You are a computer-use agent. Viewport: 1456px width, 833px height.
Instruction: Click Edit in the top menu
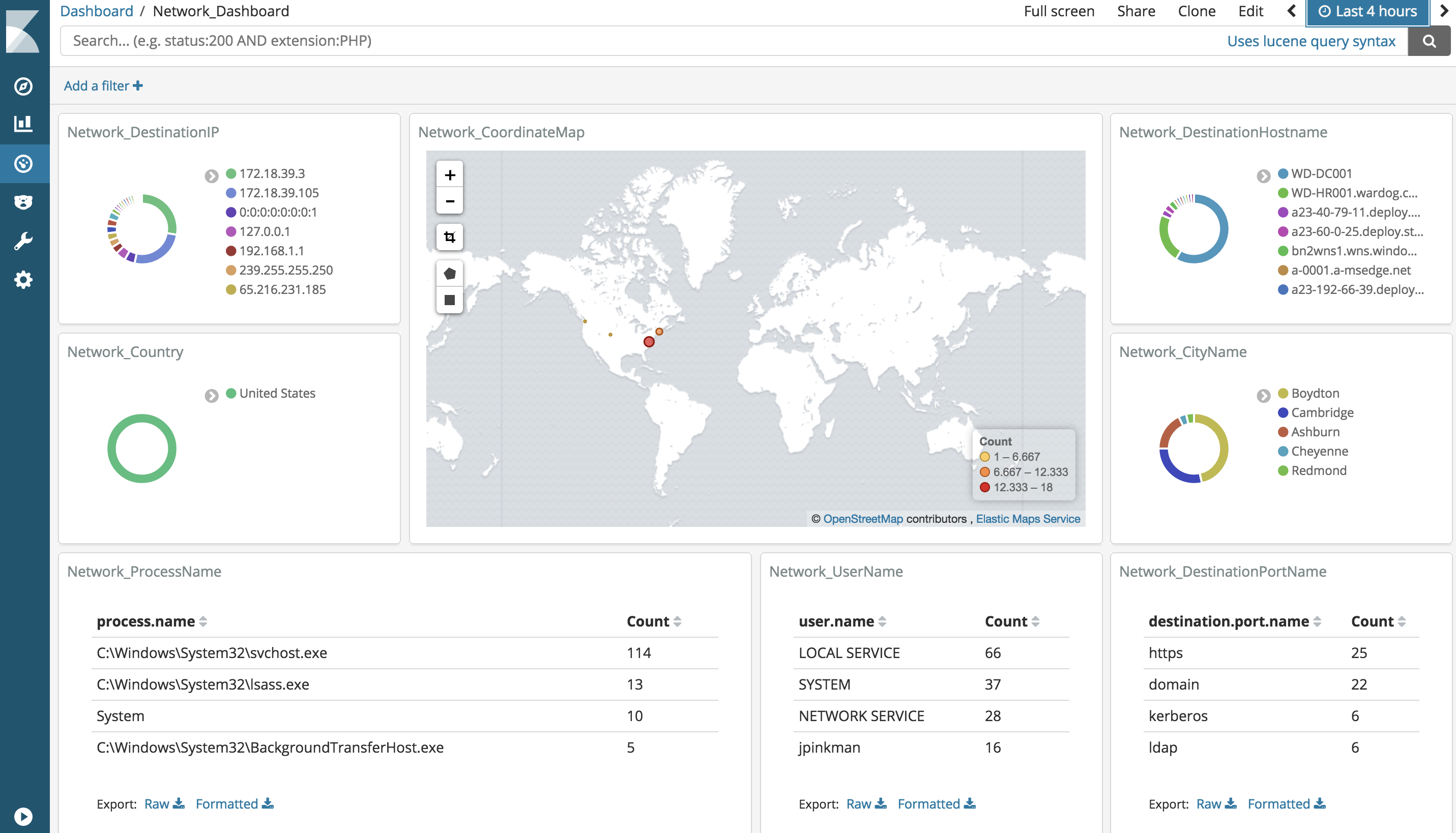(1250, 11)
